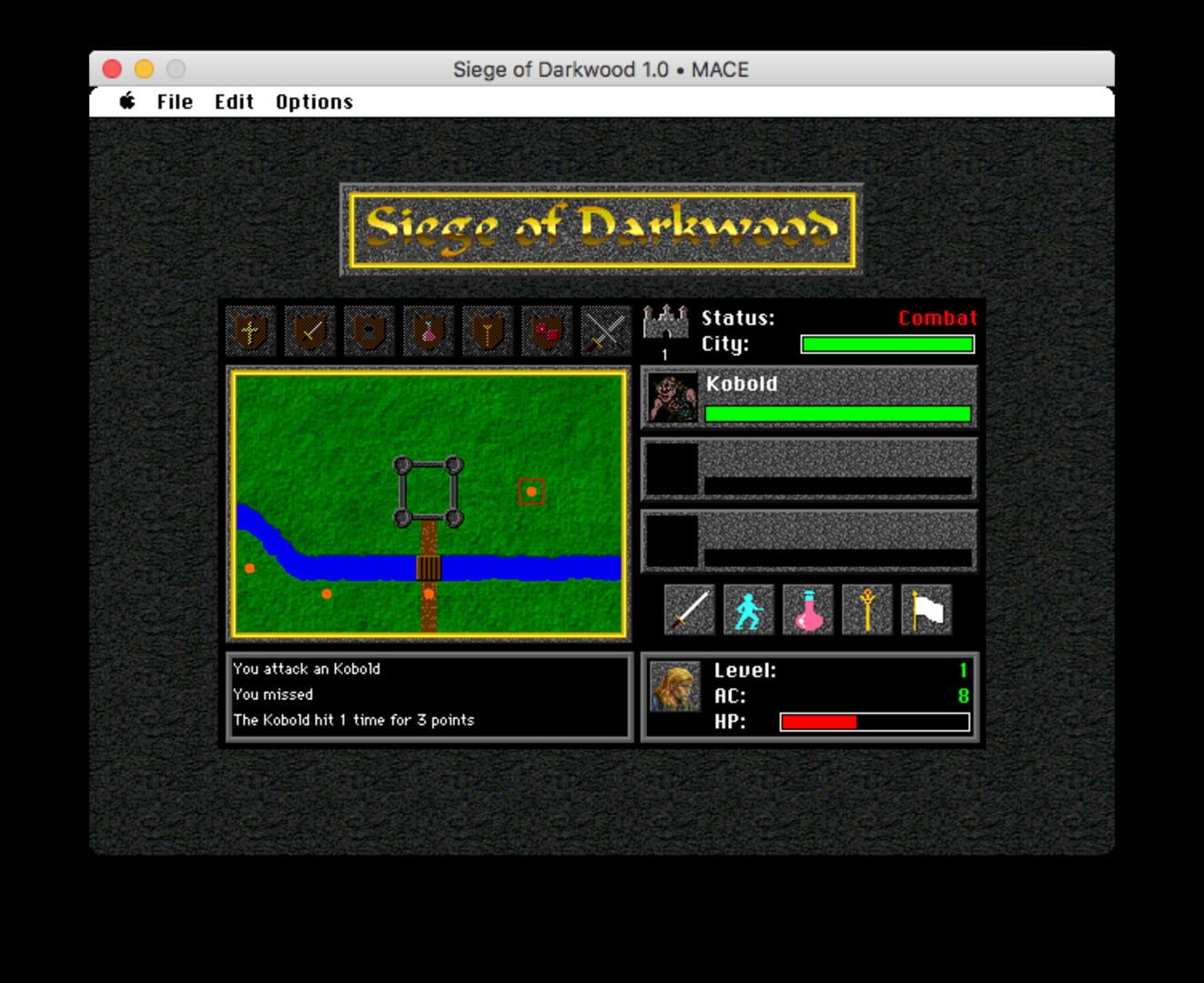This screenshot has height=983, width=1204.
Task: Open the Apple menu
Action: point(127,101)
